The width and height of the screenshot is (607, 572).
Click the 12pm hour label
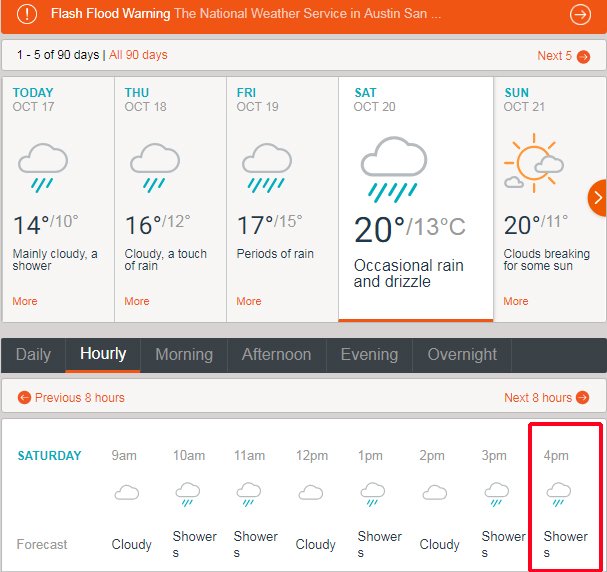click(312, 456)
